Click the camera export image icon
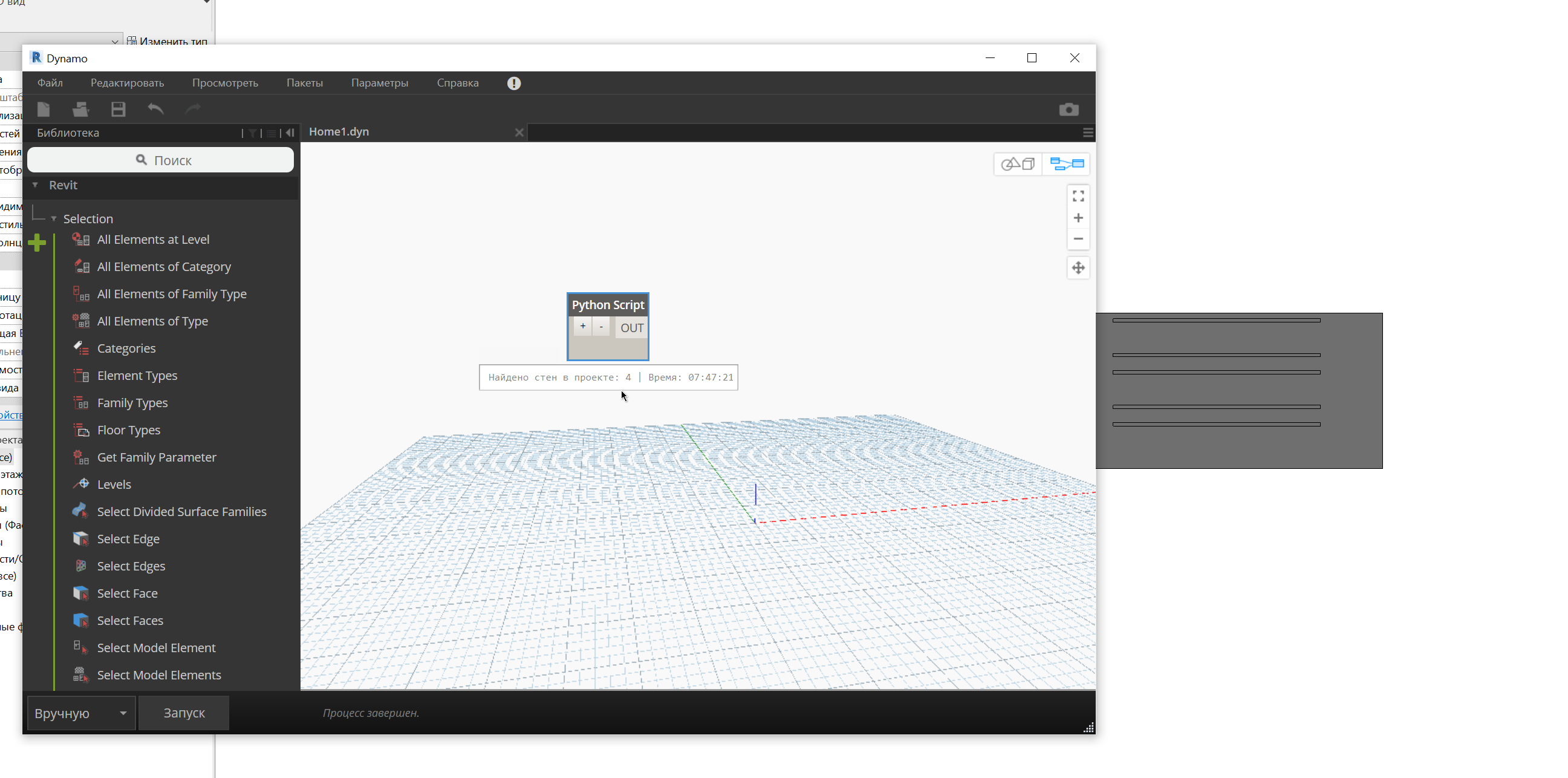 click(1069, 109)
